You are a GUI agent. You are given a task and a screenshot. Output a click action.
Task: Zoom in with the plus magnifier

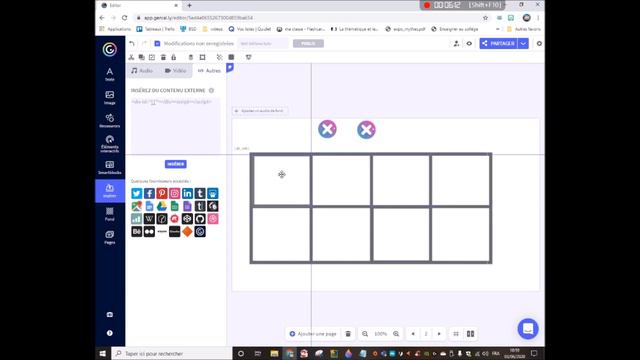coord(396,334)
